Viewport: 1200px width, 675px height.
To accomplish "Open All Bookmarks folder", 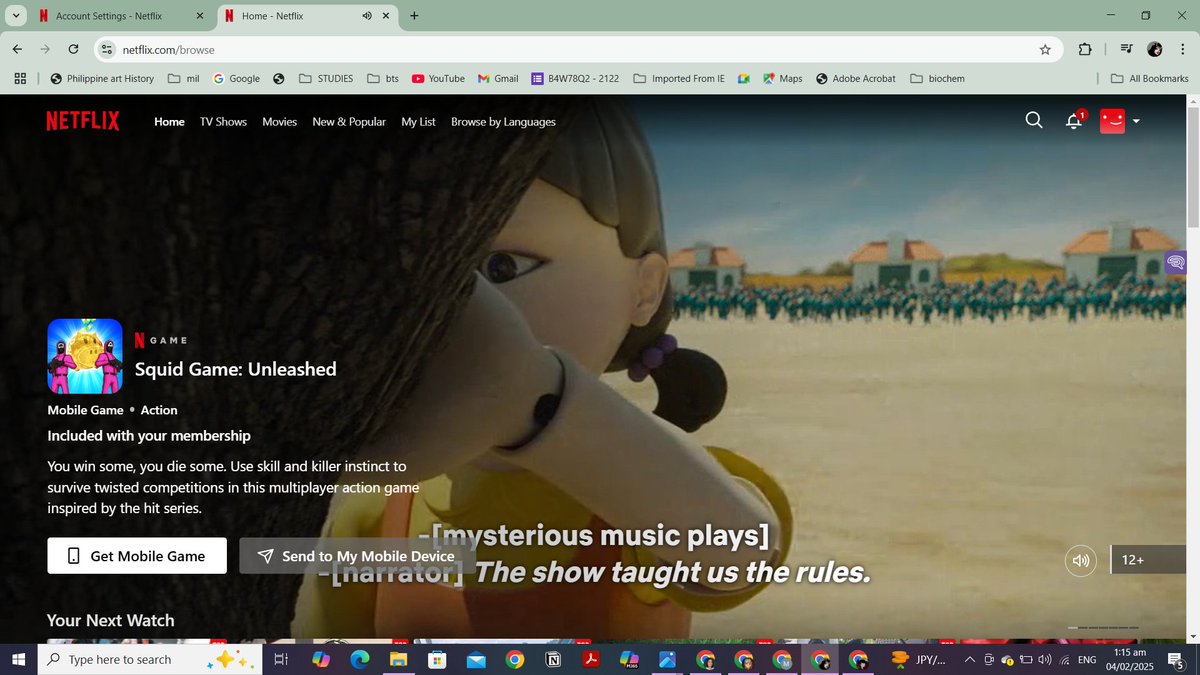I will tap(1150, 78).
